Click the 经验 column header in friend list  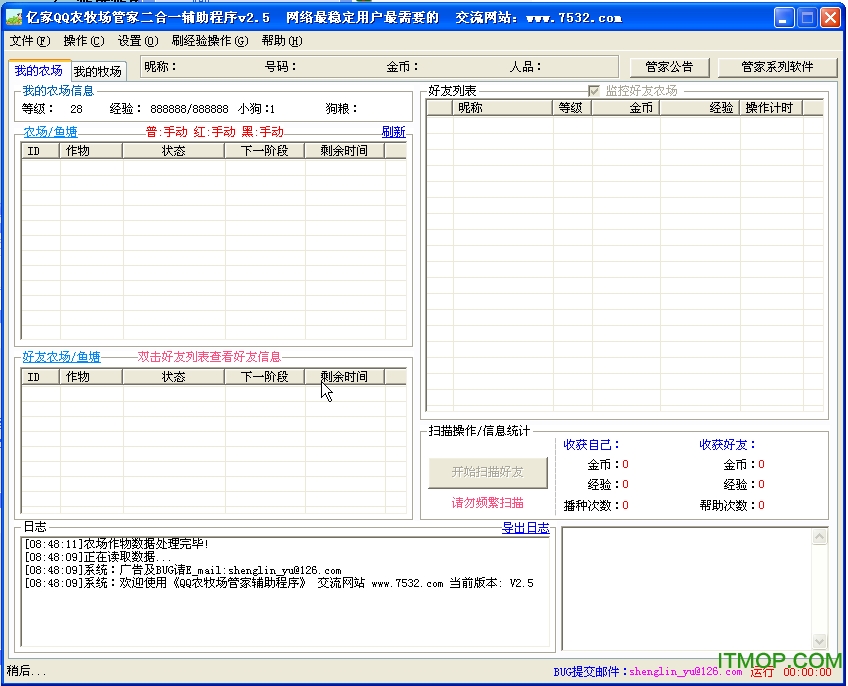pos(700,108)
